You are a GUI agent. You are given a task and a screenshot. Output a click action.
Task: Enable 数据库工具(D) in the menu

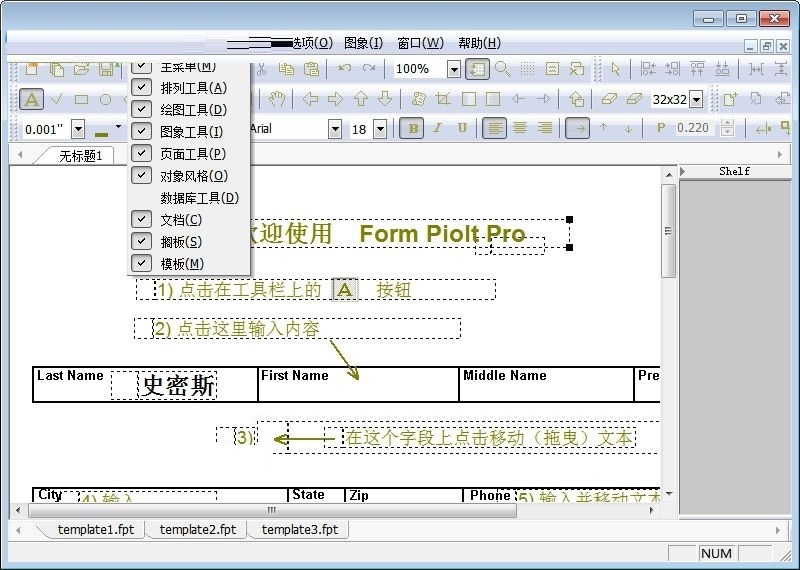(x=189, y=198)
